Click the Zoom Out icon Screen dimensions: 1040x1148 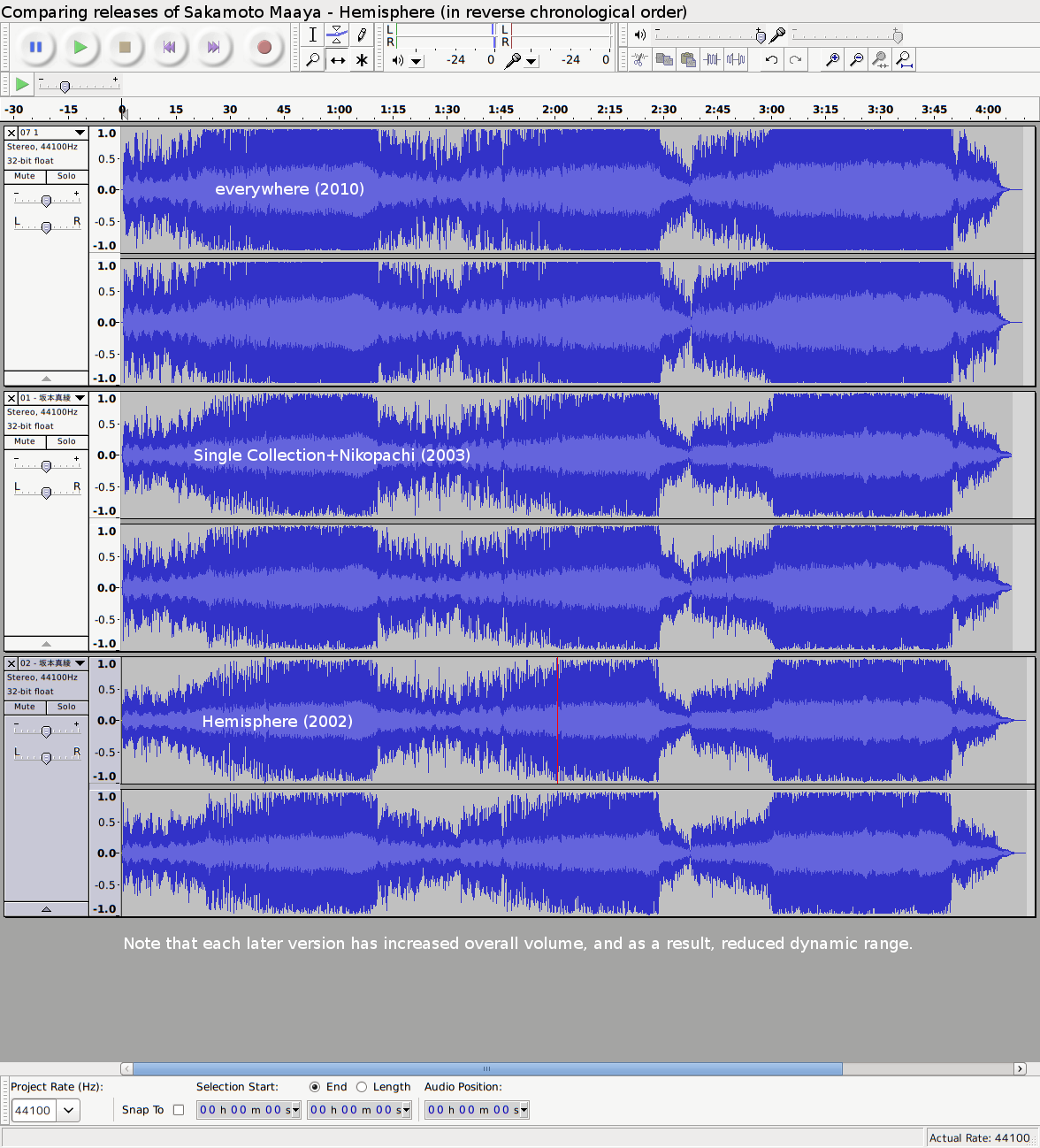pos(855,59)
